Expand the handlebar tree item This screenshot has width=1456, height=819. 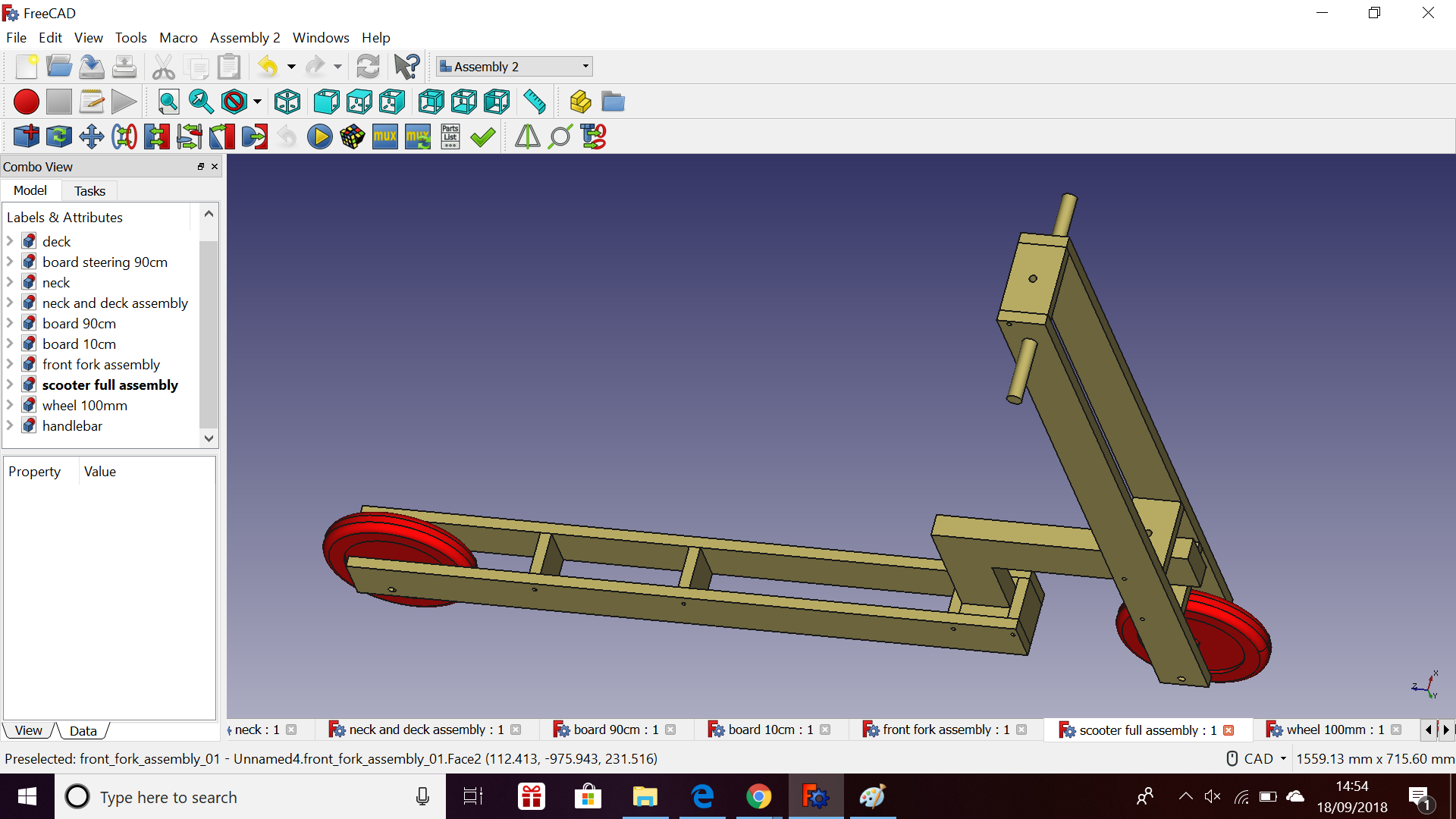pos(10,425)
